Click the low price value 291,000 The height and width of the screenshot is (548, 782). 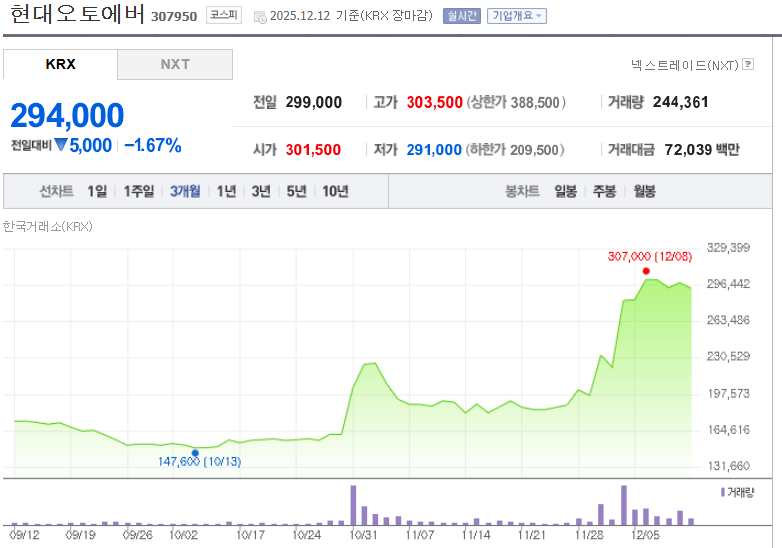tap(434, 150)
